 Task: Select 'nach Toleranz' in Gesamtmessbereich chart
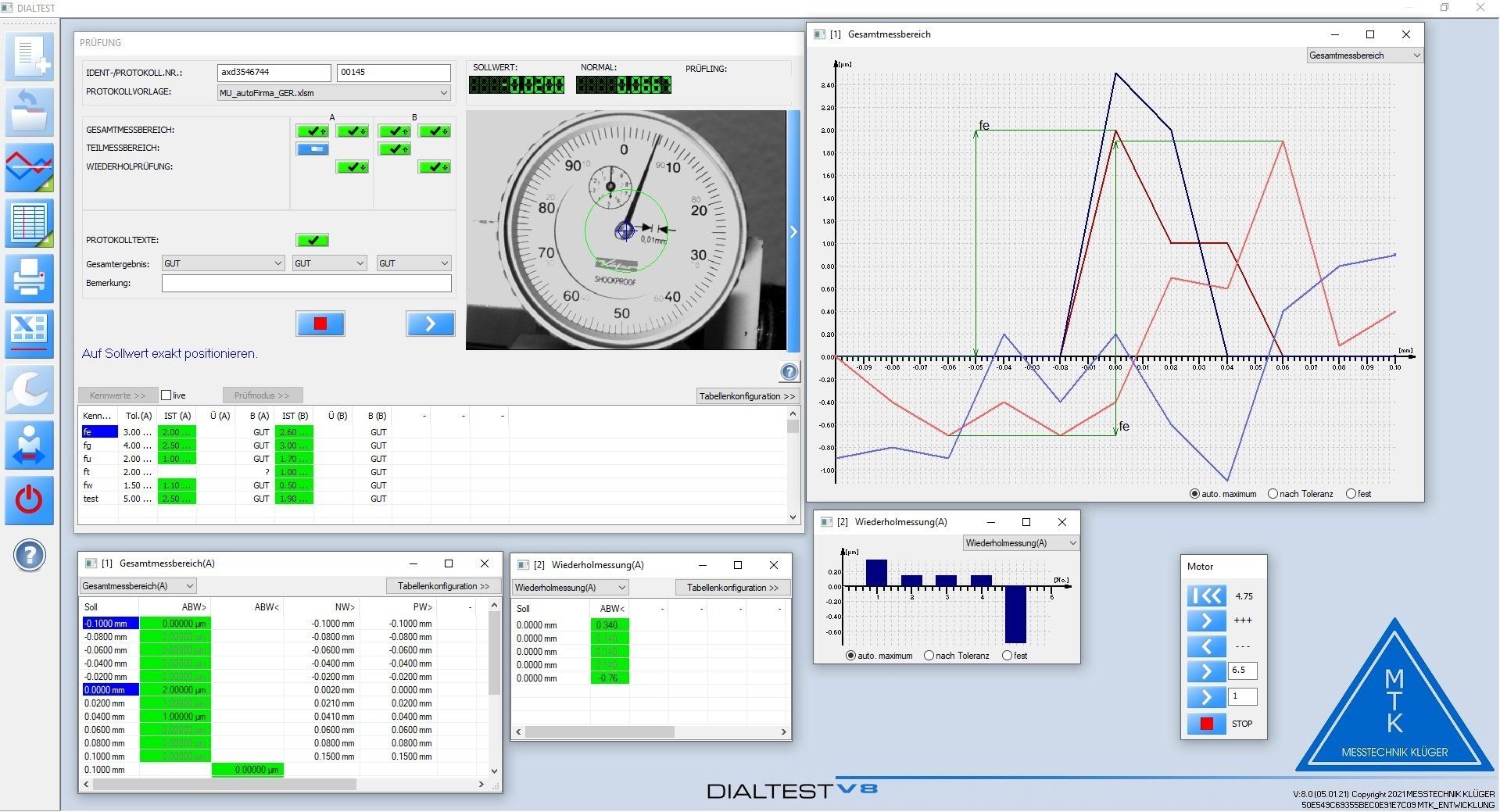(1273, 494)
